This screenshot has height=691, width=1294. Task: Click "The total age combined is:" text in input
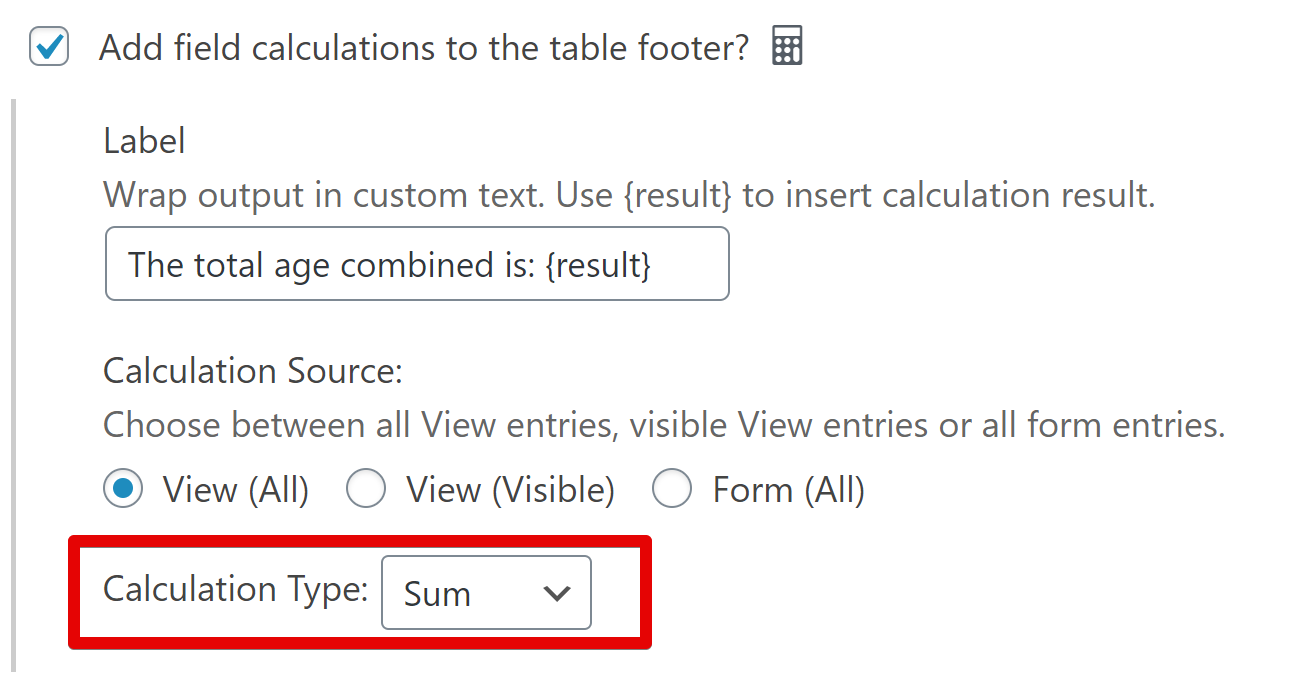(x=332, y=265)
